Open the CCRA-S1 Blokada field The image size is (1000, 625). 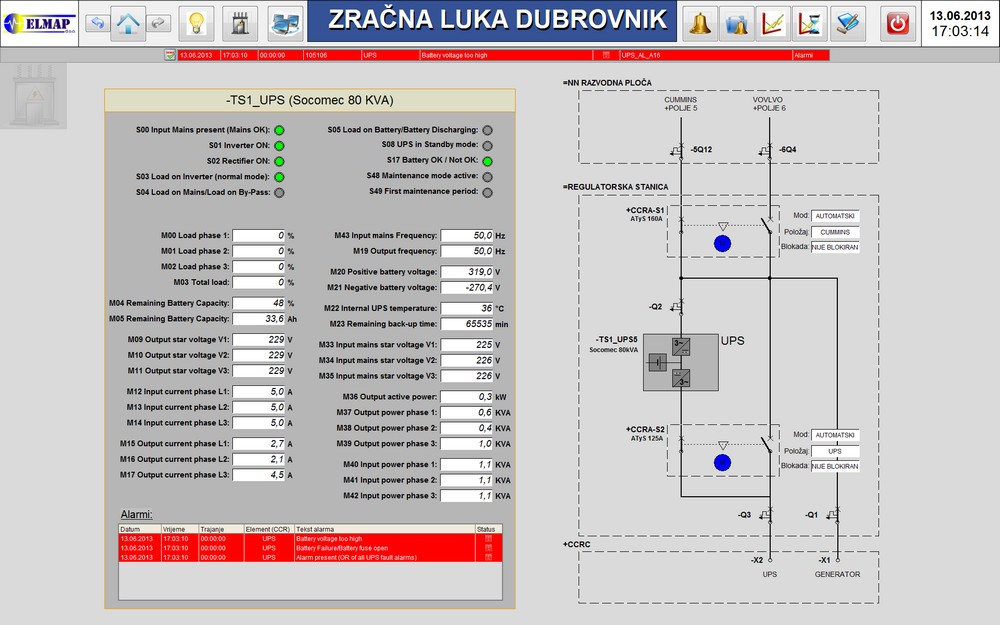point(835,247)
